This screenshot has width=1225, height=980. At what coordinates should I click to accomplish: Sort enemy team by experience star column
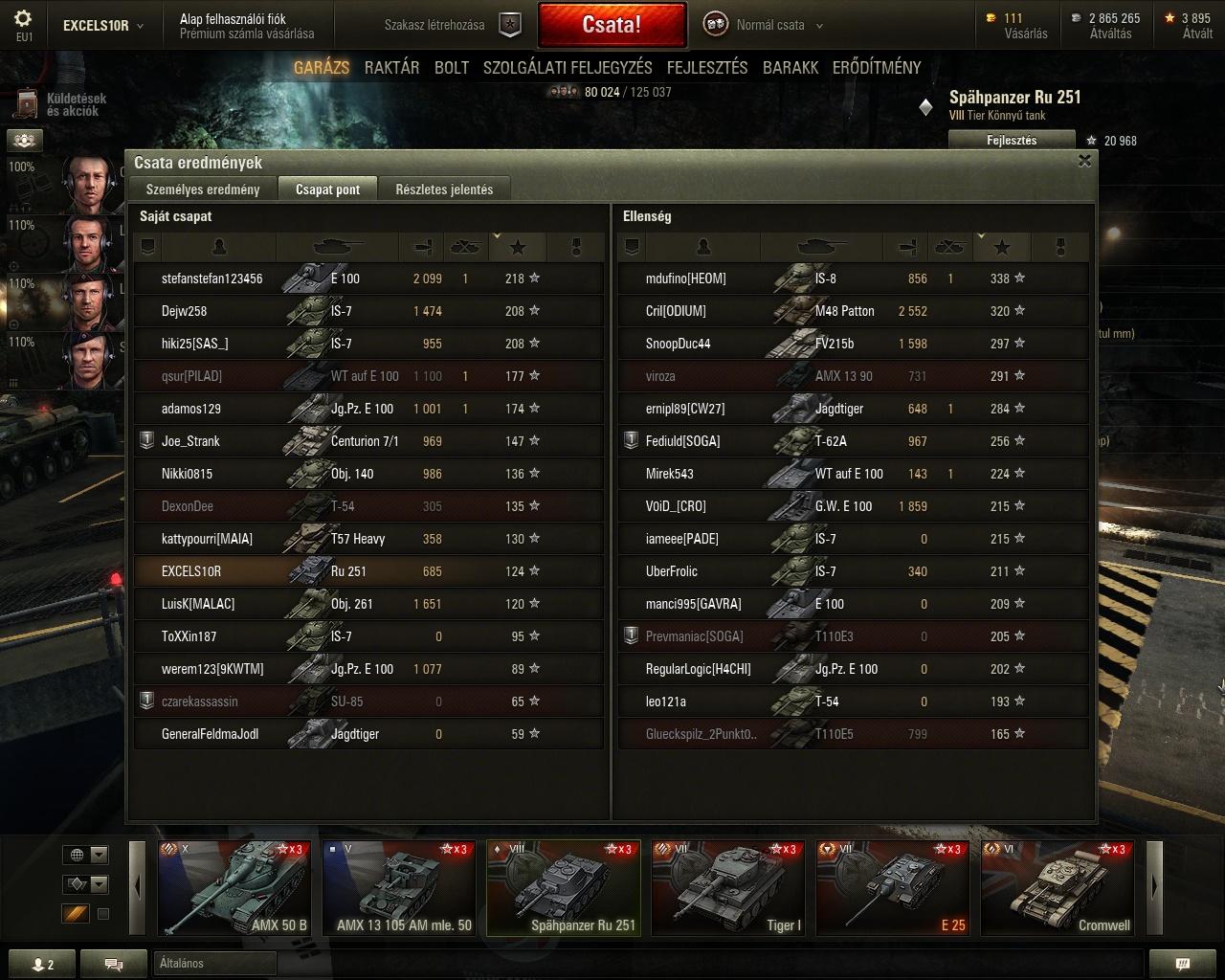(x=1001, y=248)
